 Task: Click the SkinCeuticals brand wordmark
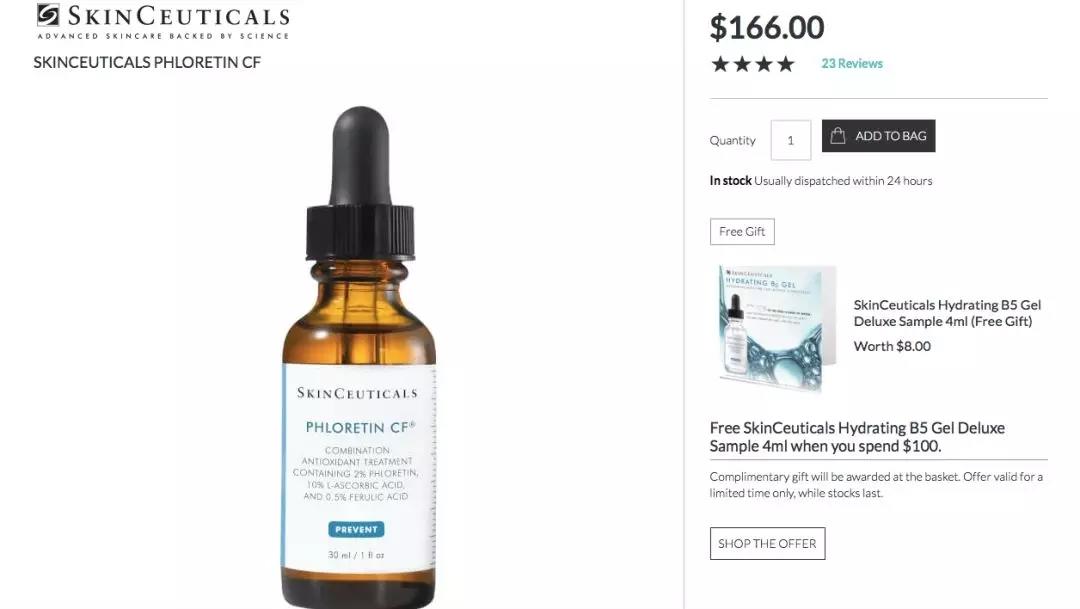pos(178,16)
